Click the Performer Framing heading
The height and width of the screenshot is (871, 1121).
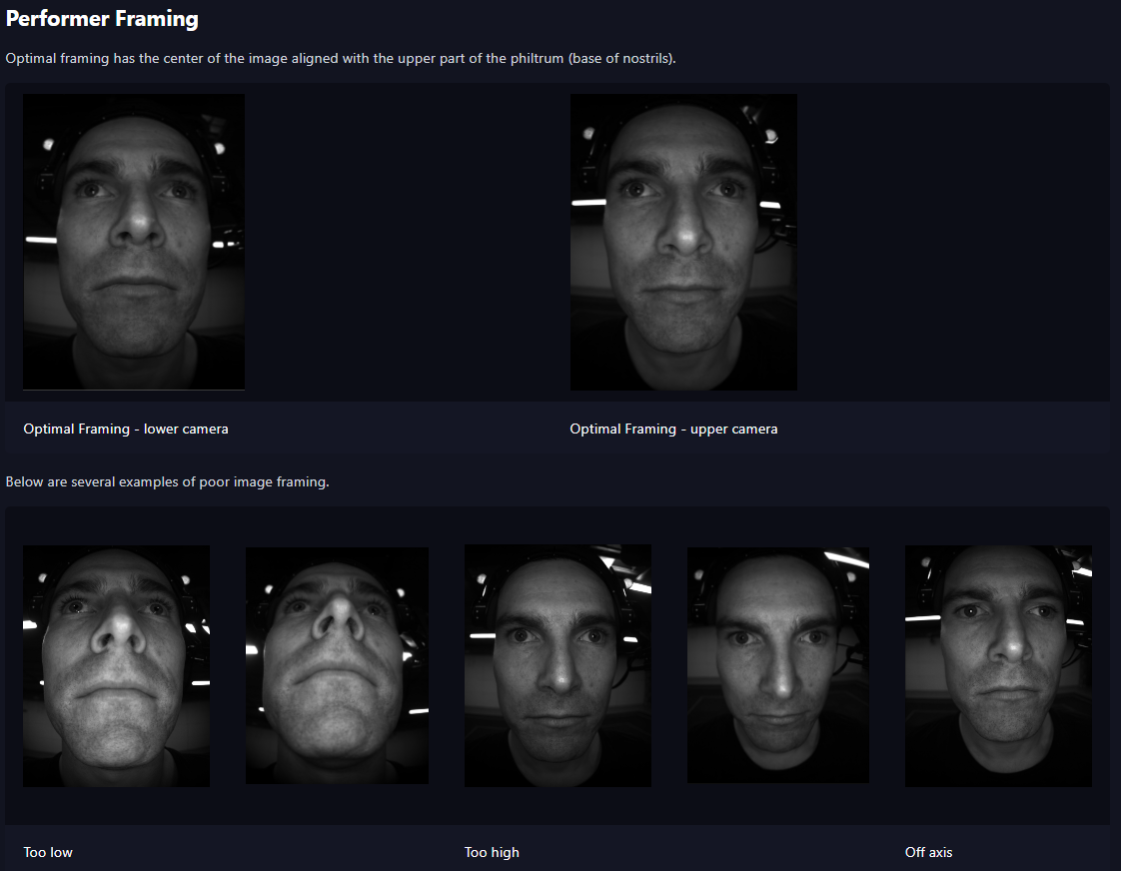click(x=102, y=19)
